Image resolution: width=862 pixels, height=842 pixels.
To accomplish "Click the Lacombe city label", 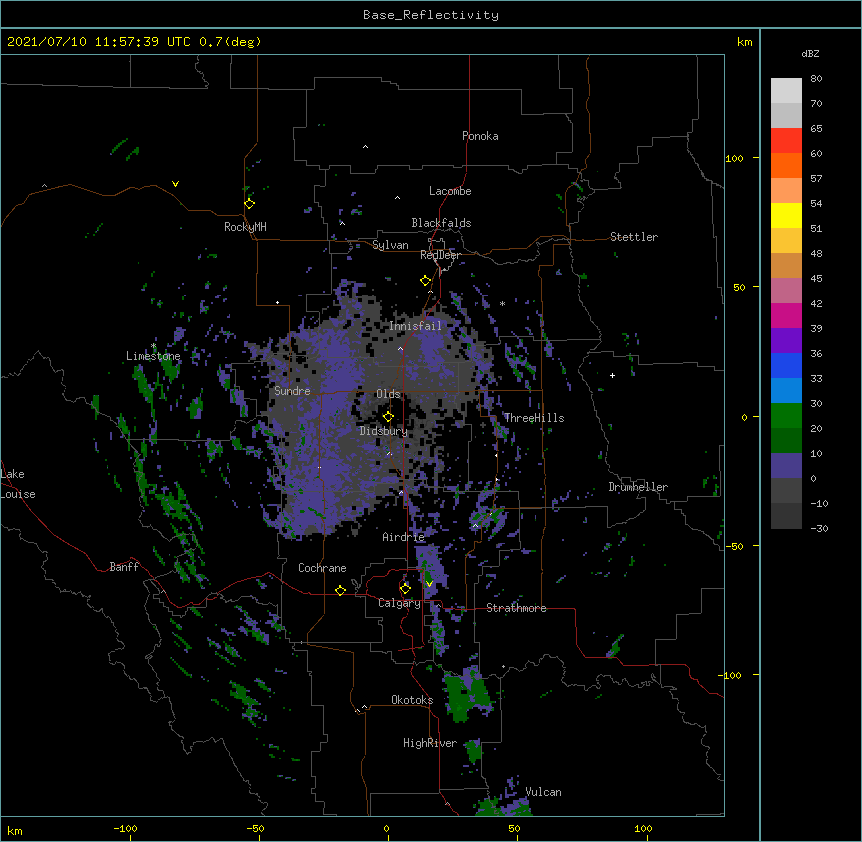I will click(450, 191).
